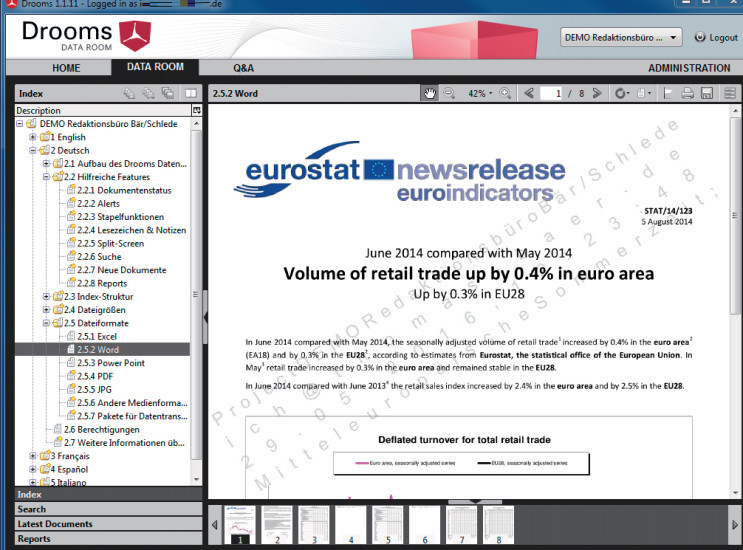Open 2.2.5 Split-Screen document
Image resolution: width=743 pixels, height=550 pixels.
pyautogui.click(x=110, y=243)
